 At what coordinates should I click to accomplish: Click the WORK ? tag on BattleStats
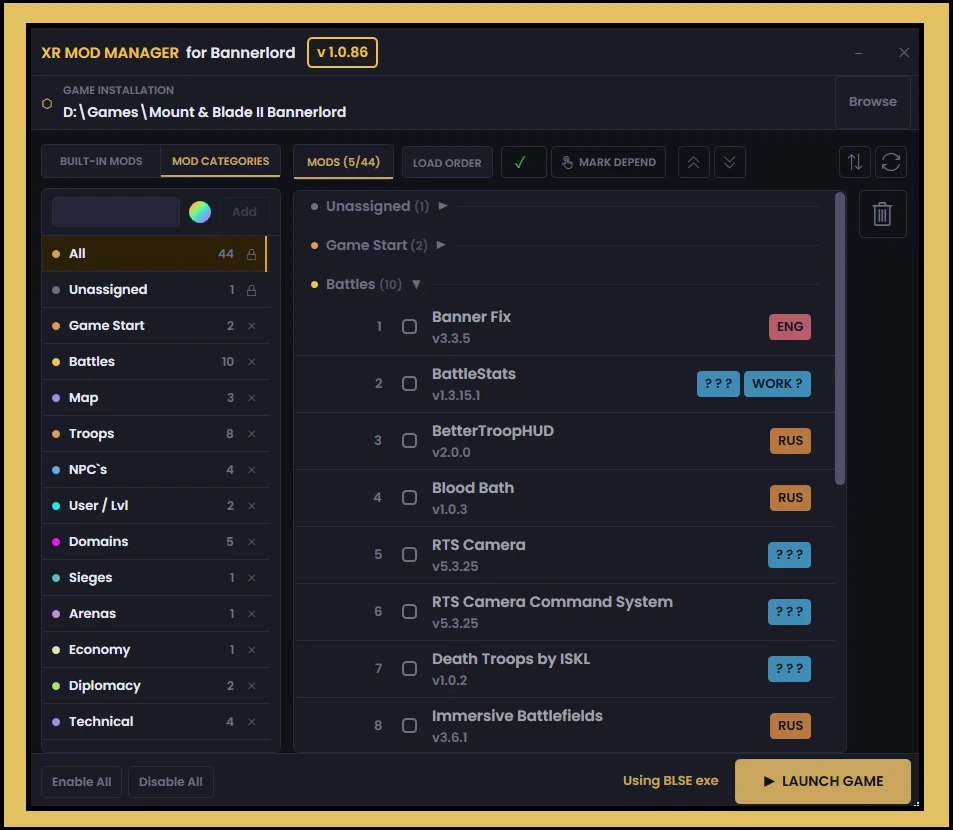(x=777, y=384)
